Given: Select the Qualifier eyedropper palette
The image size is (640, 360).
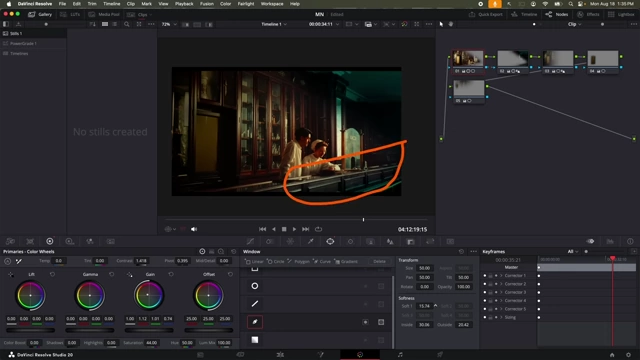Looking at the screenshot, I should (311, 242).
